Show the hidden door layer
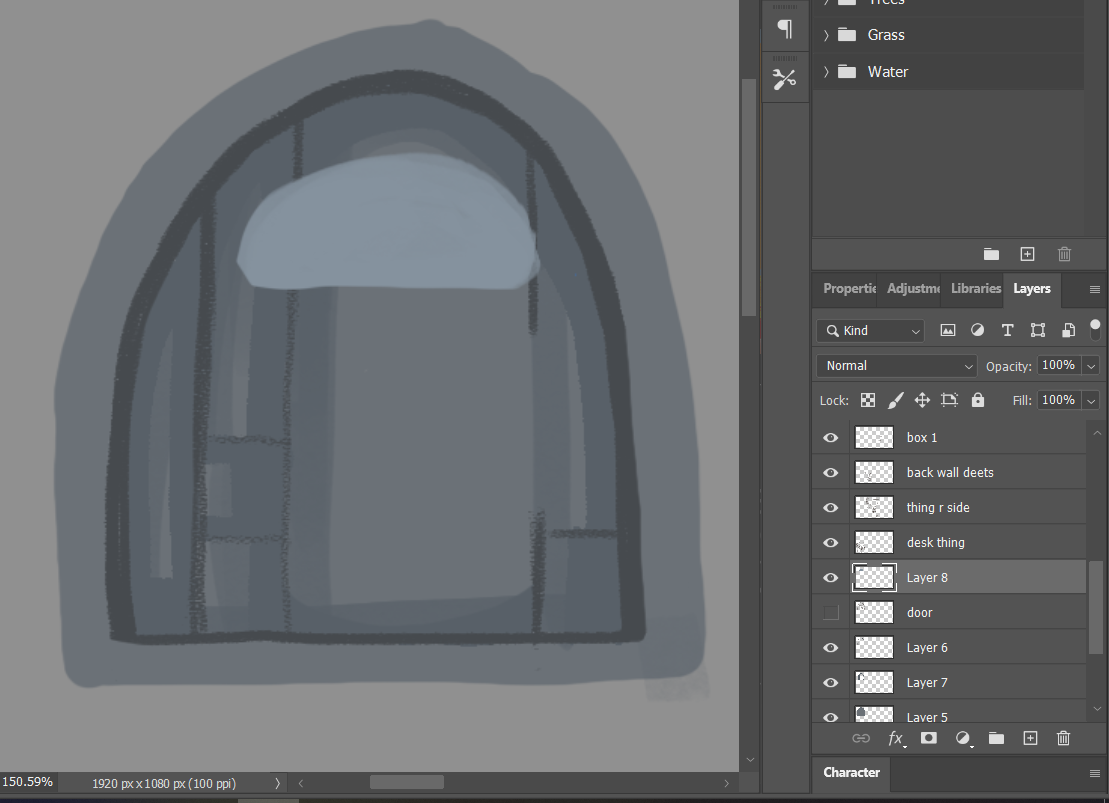 [830, 613]
